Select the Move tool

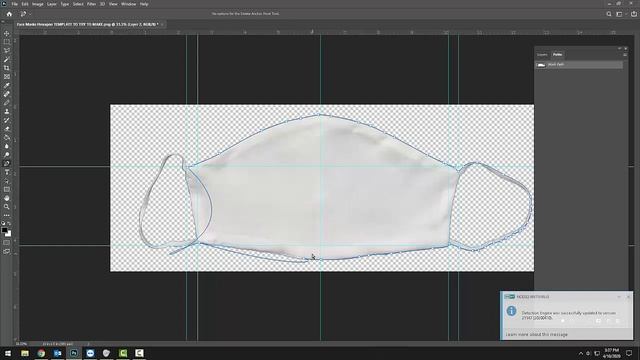pos(7,33)
